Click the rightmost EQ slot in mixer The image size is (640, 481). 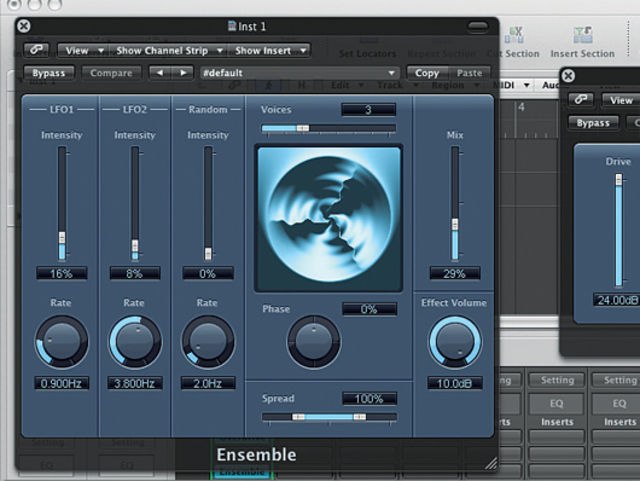coord(618,403)
